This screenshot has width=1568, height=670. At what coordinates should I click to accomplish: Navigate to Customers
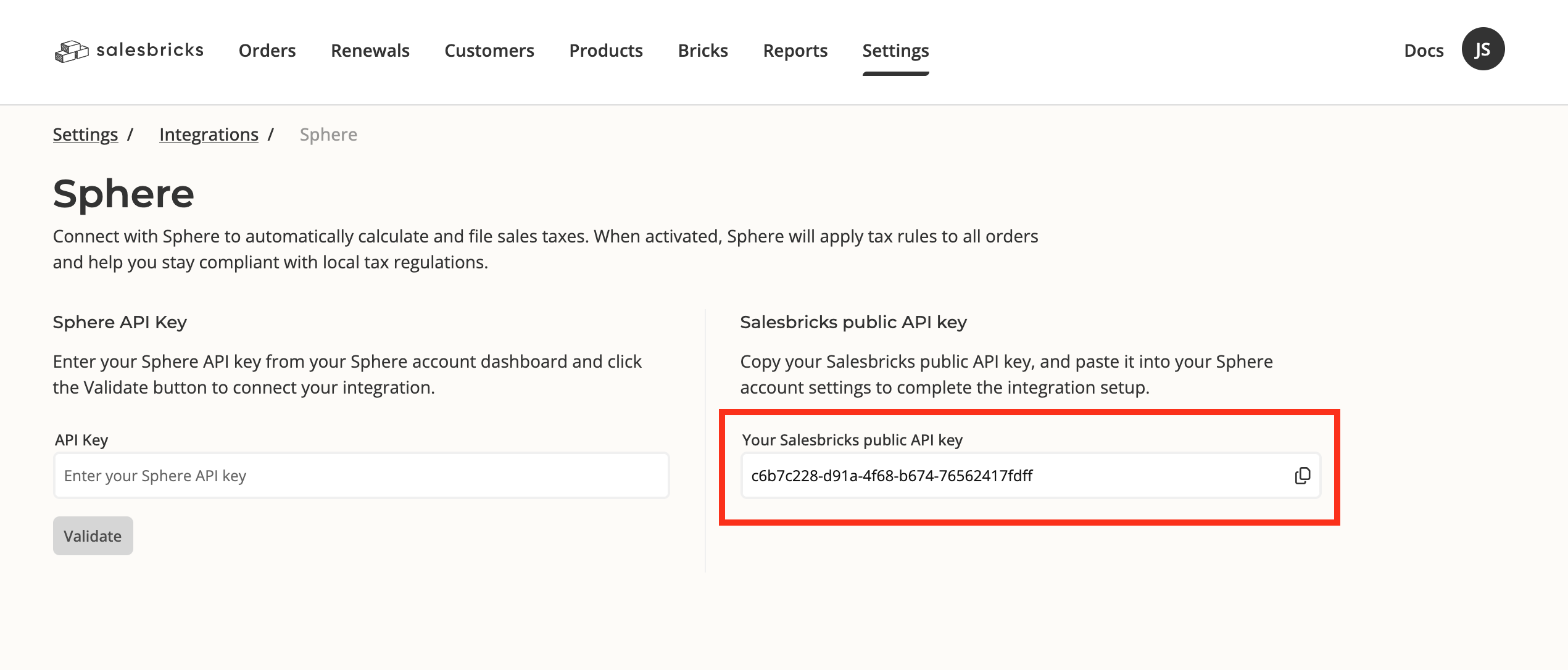click(x=489, y=51)
